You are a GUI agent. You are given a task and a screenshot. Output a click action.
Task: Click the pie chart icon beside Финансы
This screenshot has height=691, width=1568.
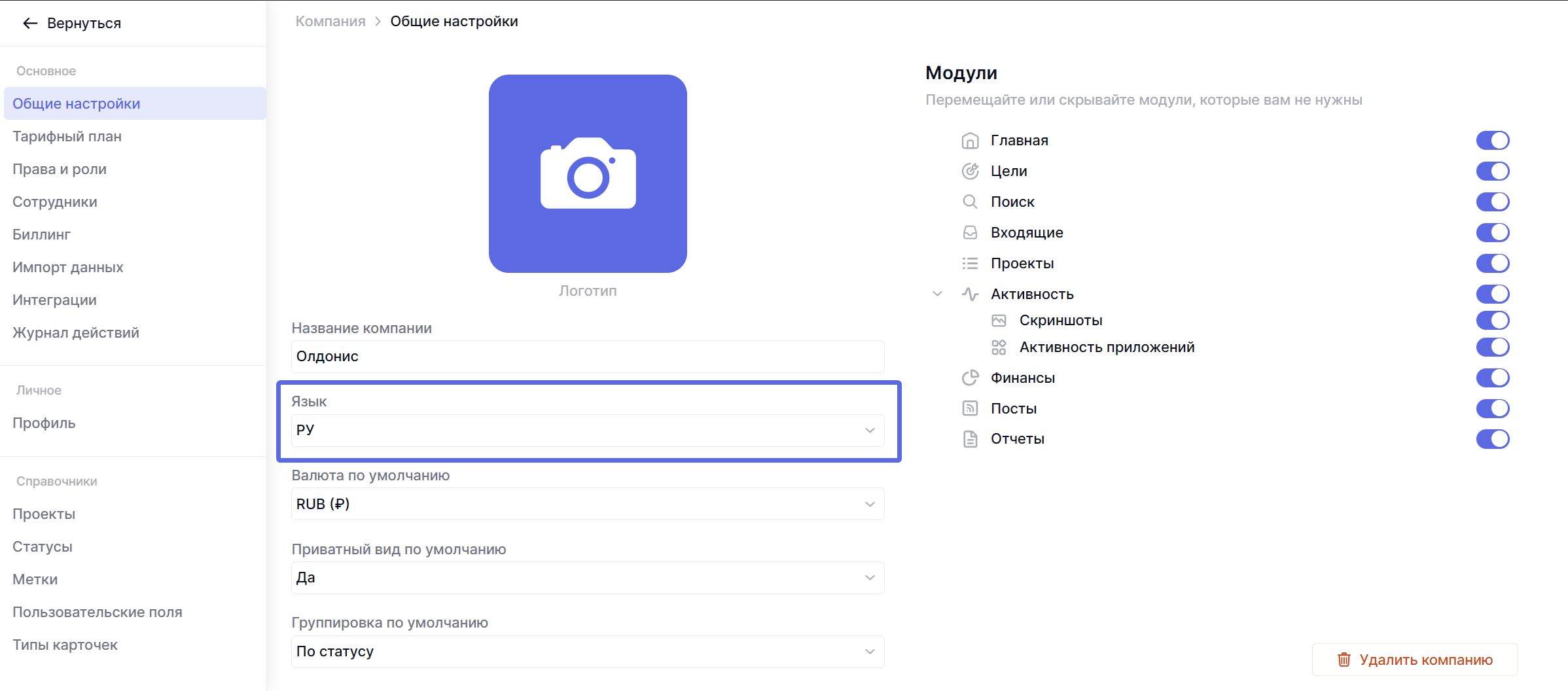[970, 378]
